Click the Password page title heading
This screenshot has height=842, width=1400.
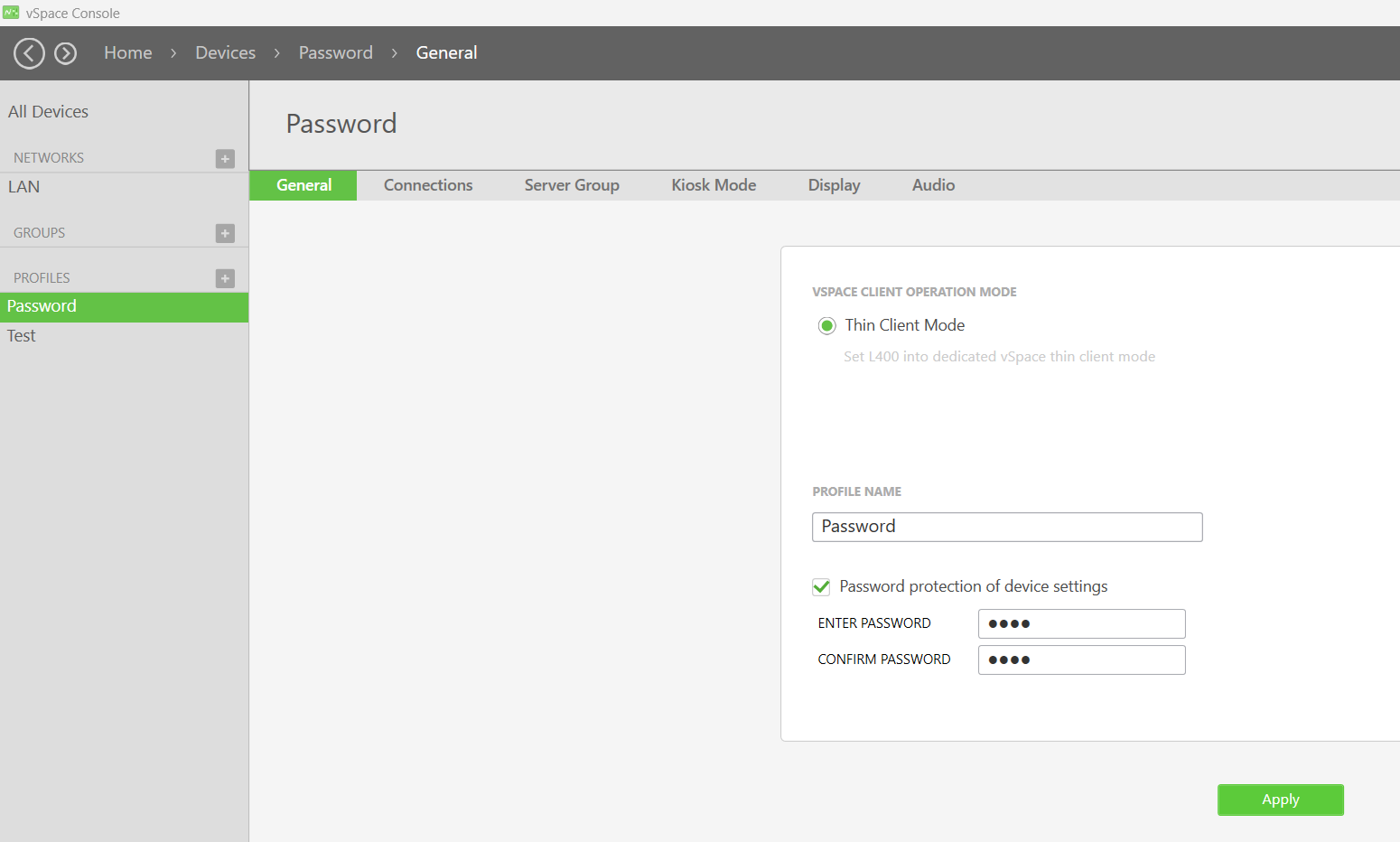[x=341, y=124]
